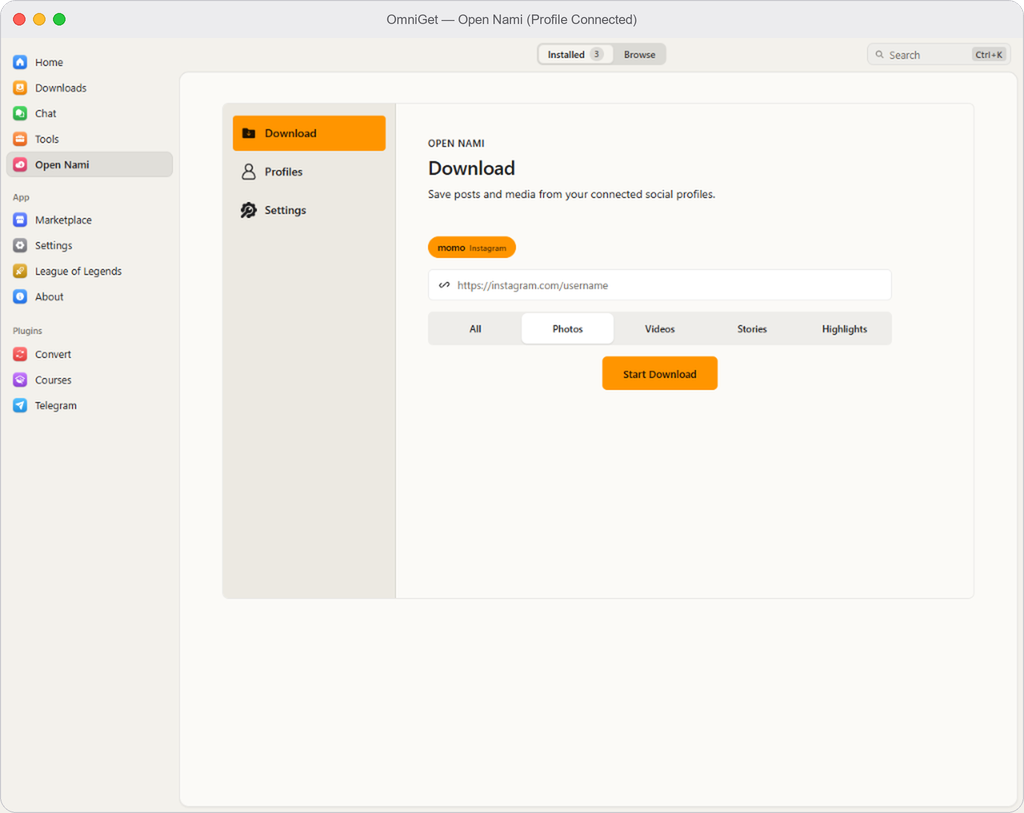Click the League of Legends icon

tap(20, 271)
